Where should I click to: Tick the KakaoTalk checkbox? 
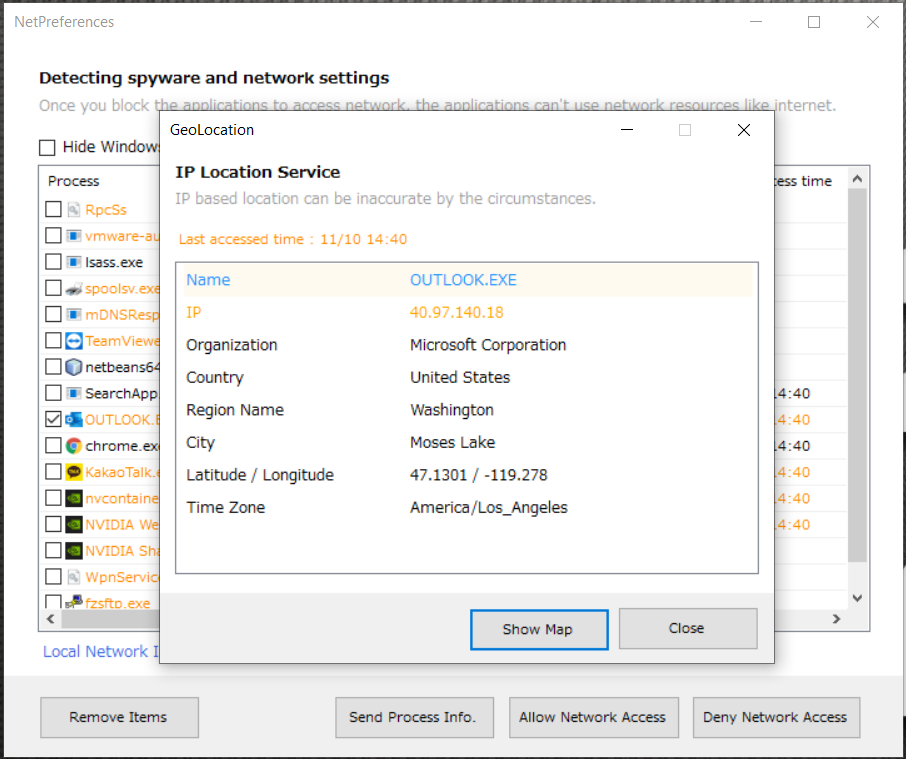[x=53, y=472]
